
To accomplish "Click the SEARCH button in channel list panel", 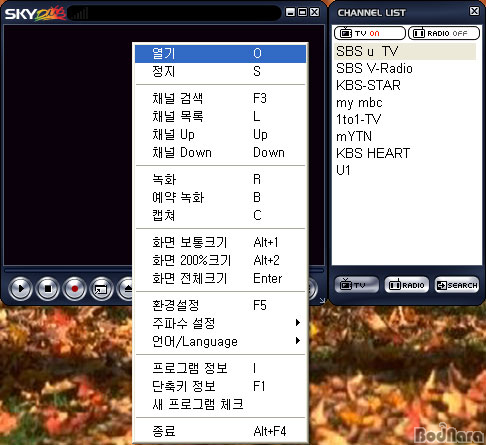I will [x=457, y=285].
